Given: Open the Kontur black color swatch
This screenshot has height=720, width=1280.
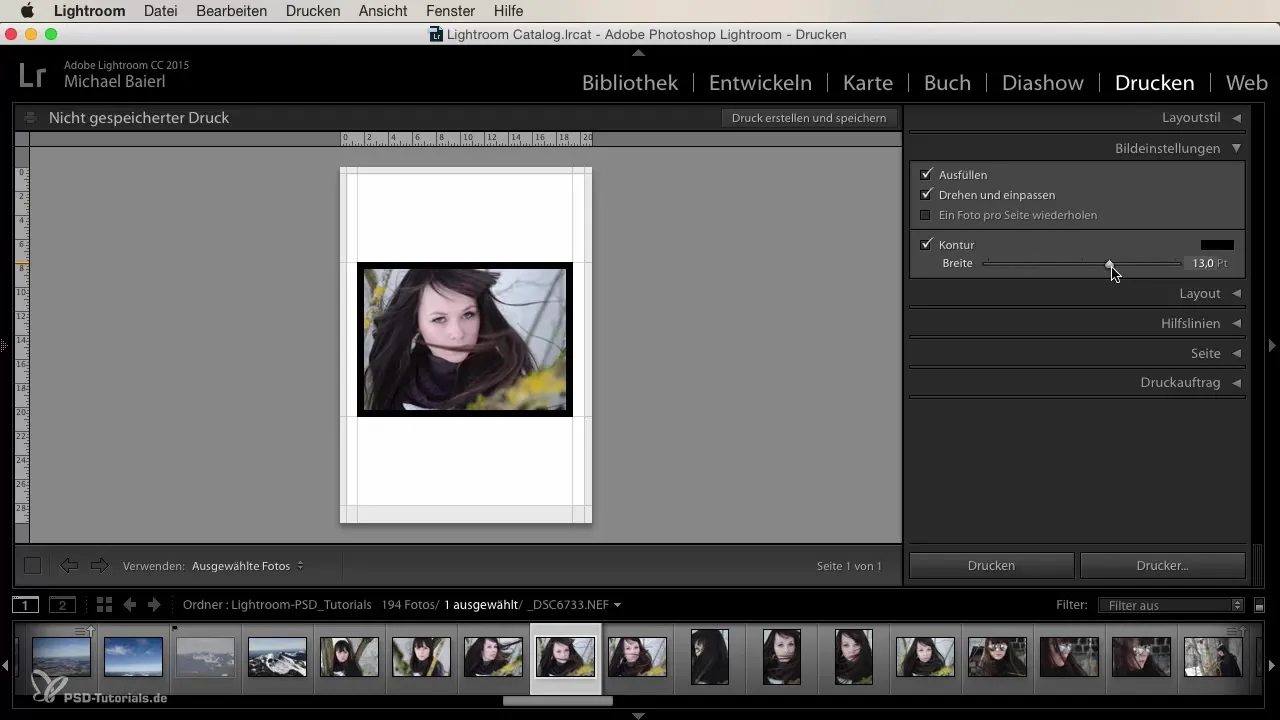Looking at the screenshot, I should (x=1217, y=245).
